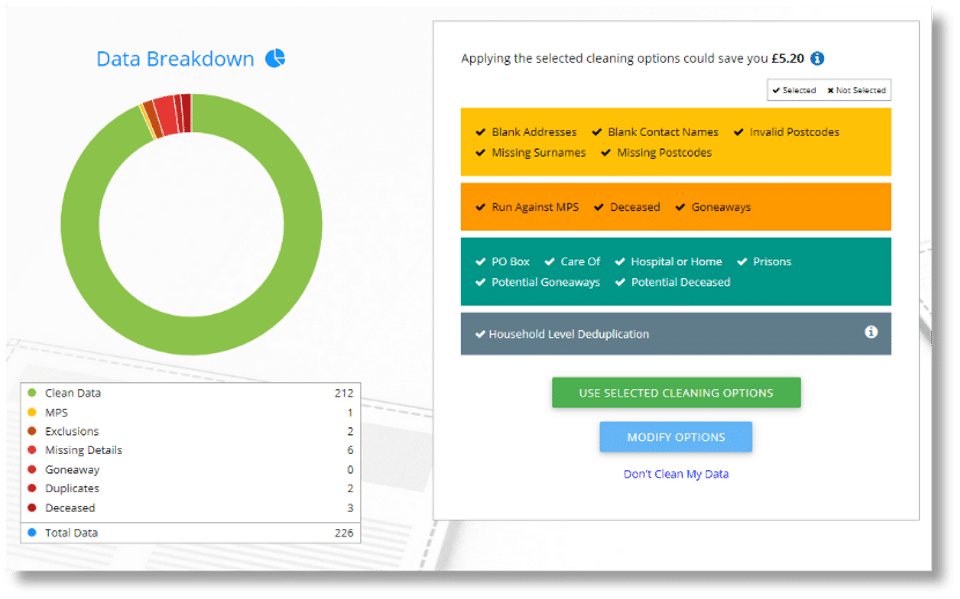Toggle Household Level Deduplication
Screen dimensions: 960x599
pyautogui.click(x=562, y=334)
